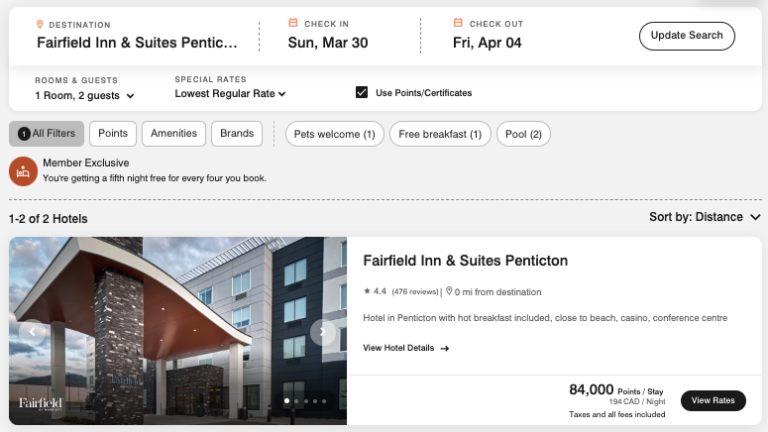
Task: Toggle the Pets welcome filter chip
Action: pos(334,134)
